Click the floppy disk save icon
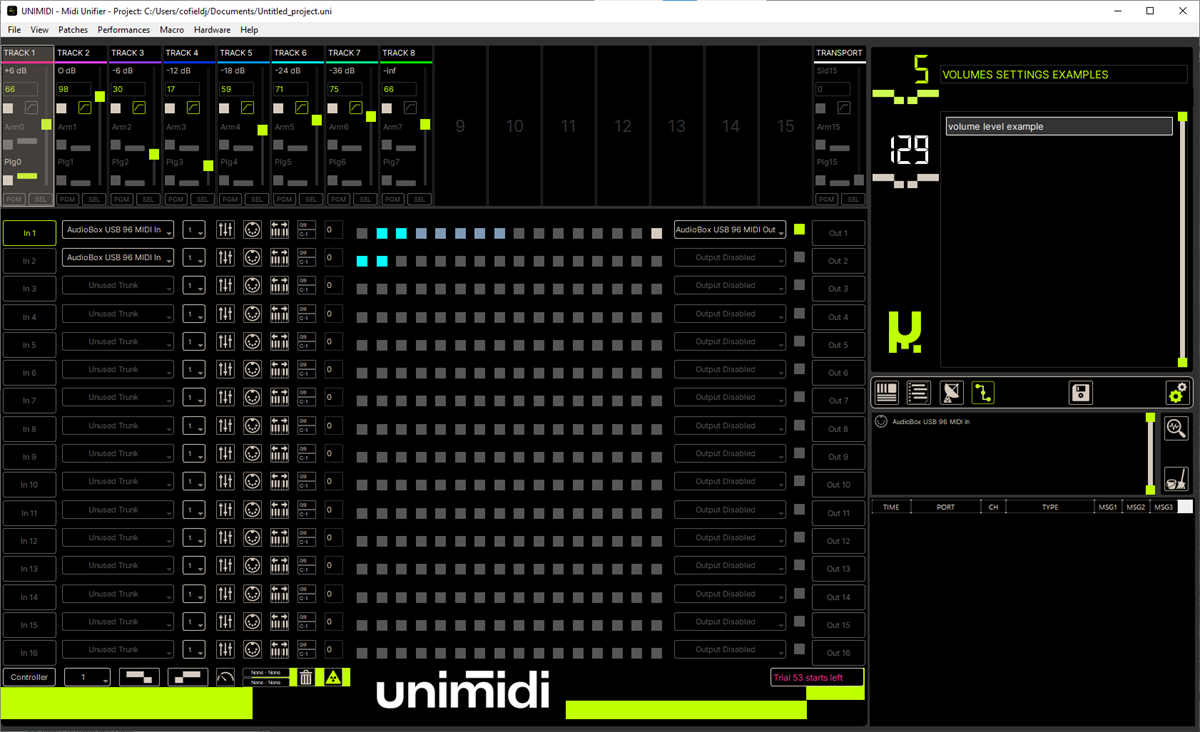The image size is (1200, 732). click(1080, 392)
